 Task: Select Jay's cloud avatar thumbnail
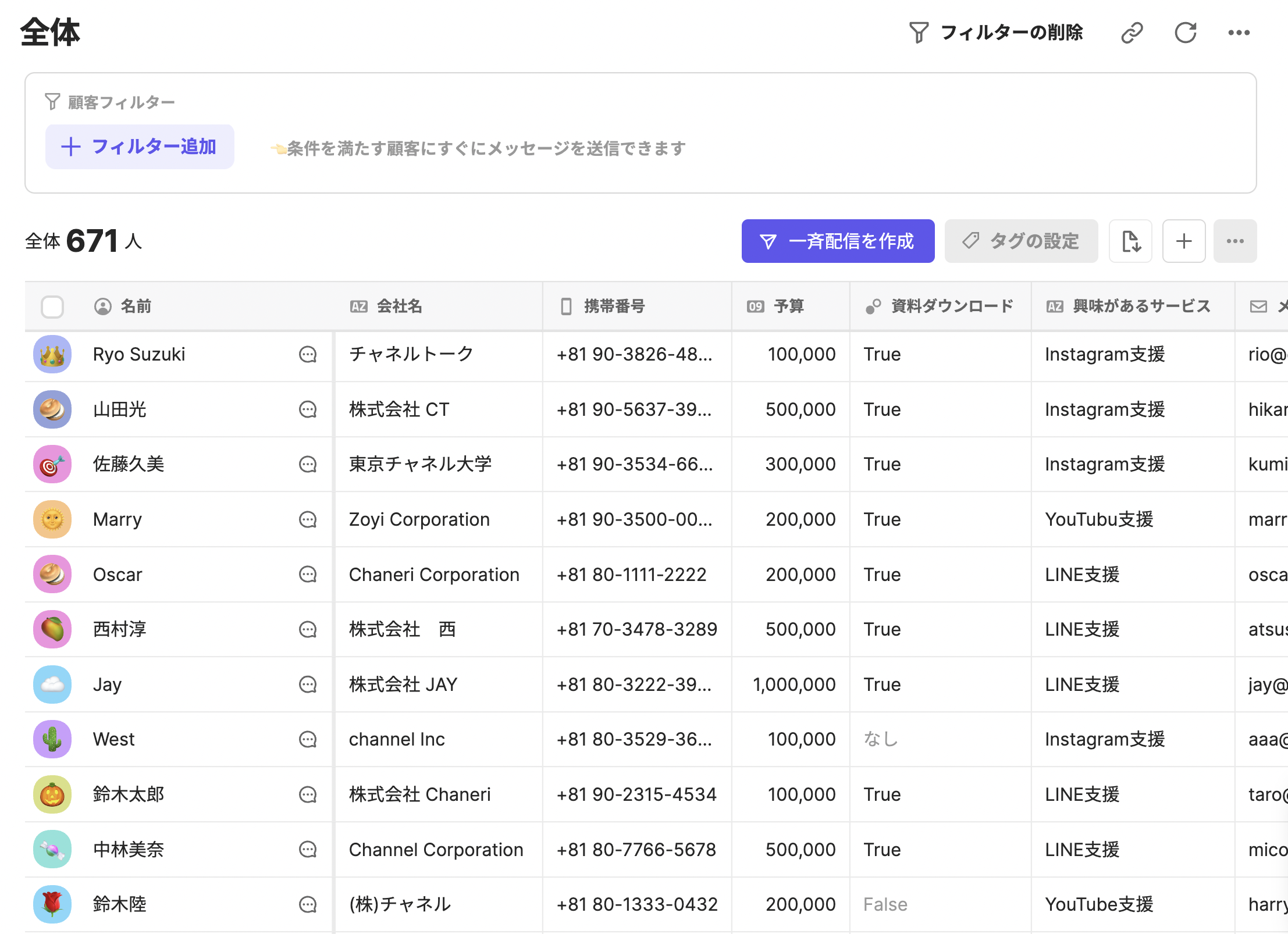click(x=52, y=685)
